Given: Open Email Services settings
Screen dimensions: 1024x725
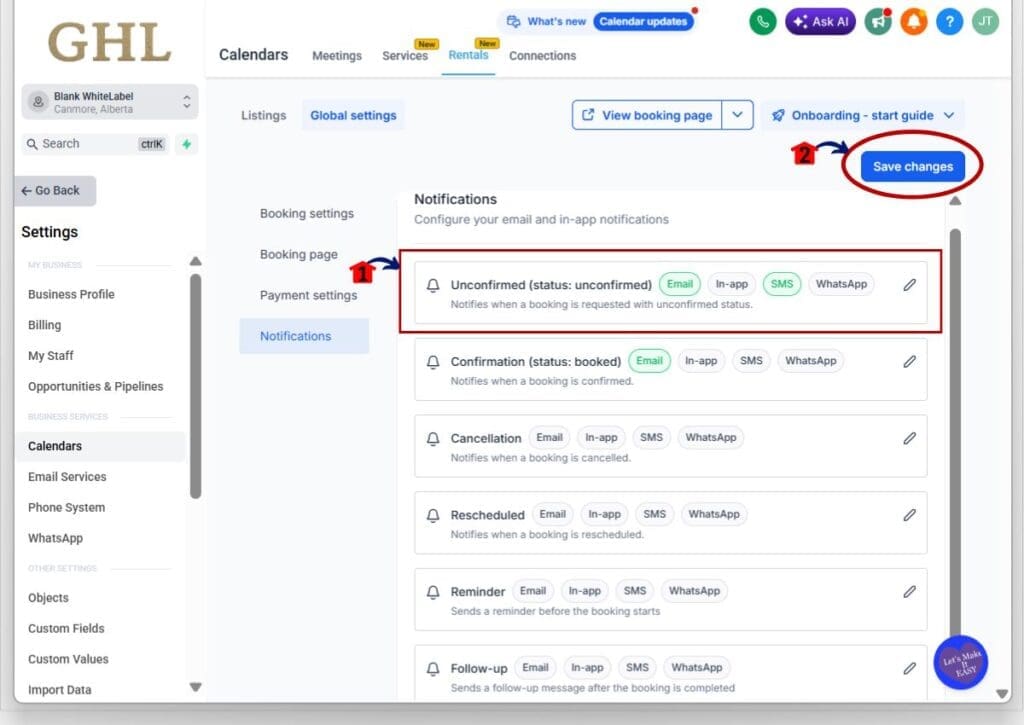Looking at the screenshot, I should tap(67, 477).
